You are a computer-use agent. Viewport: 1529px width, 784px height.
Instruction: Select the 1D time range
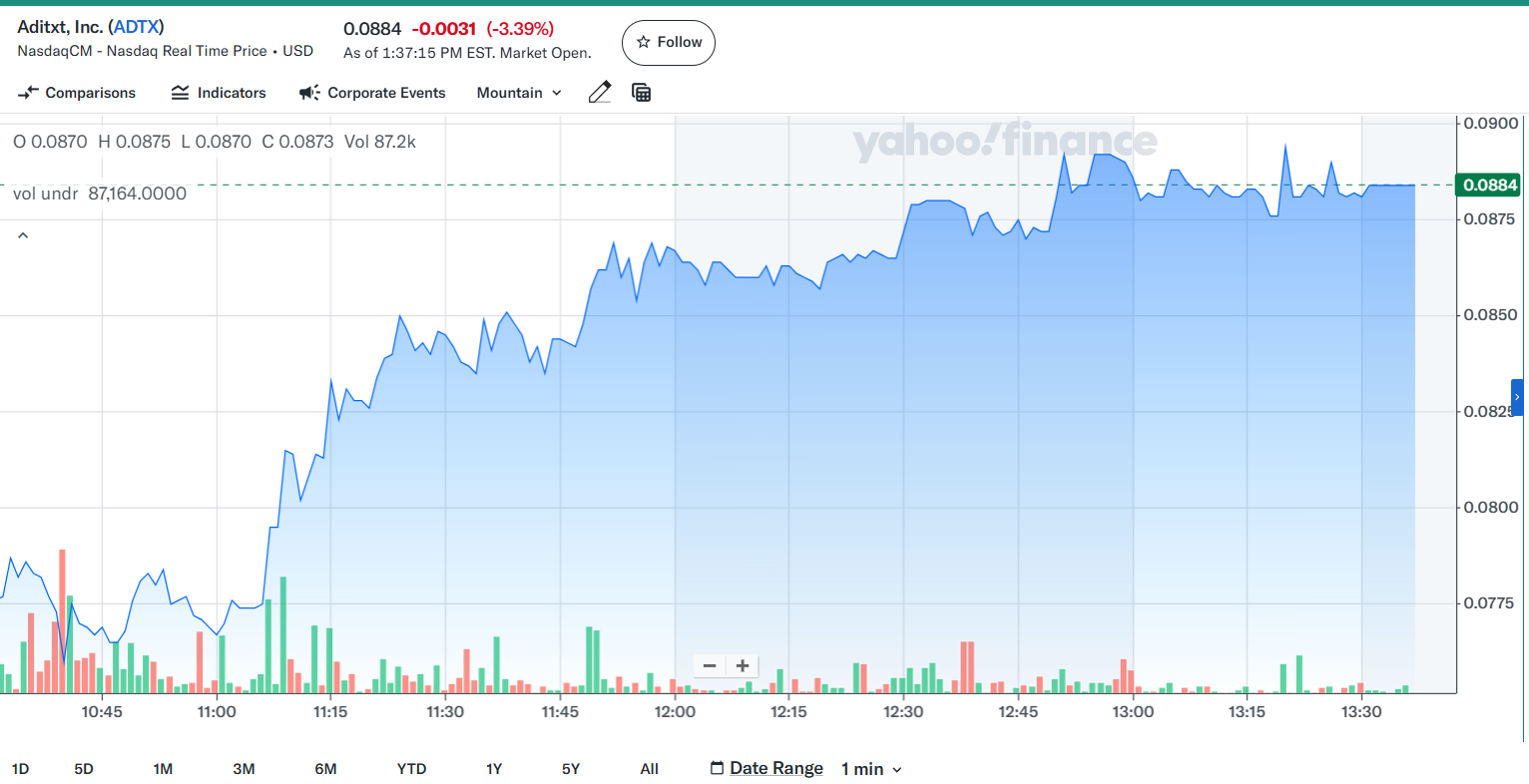point(20,769)
